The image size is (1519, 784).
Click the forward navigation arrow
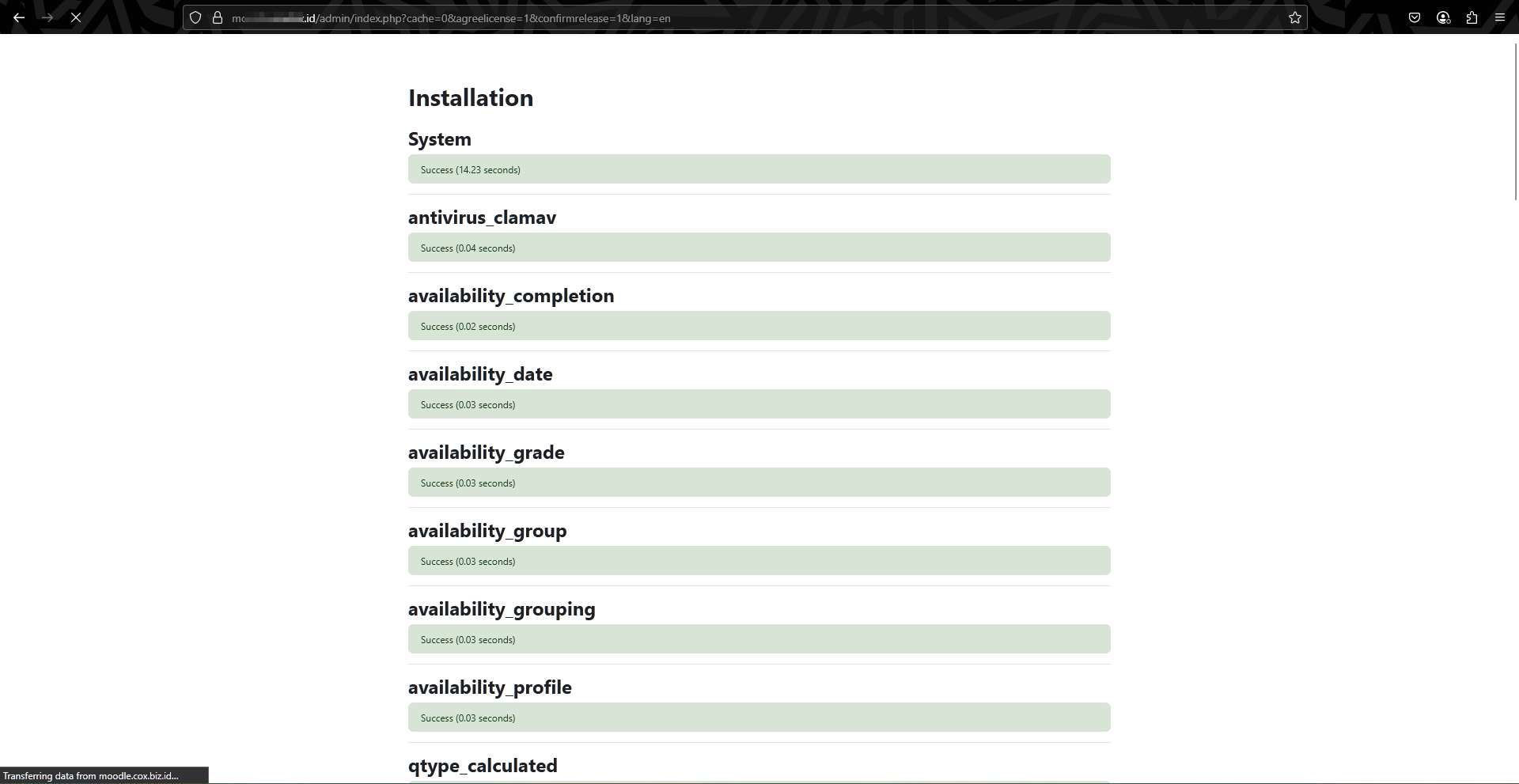47,17
